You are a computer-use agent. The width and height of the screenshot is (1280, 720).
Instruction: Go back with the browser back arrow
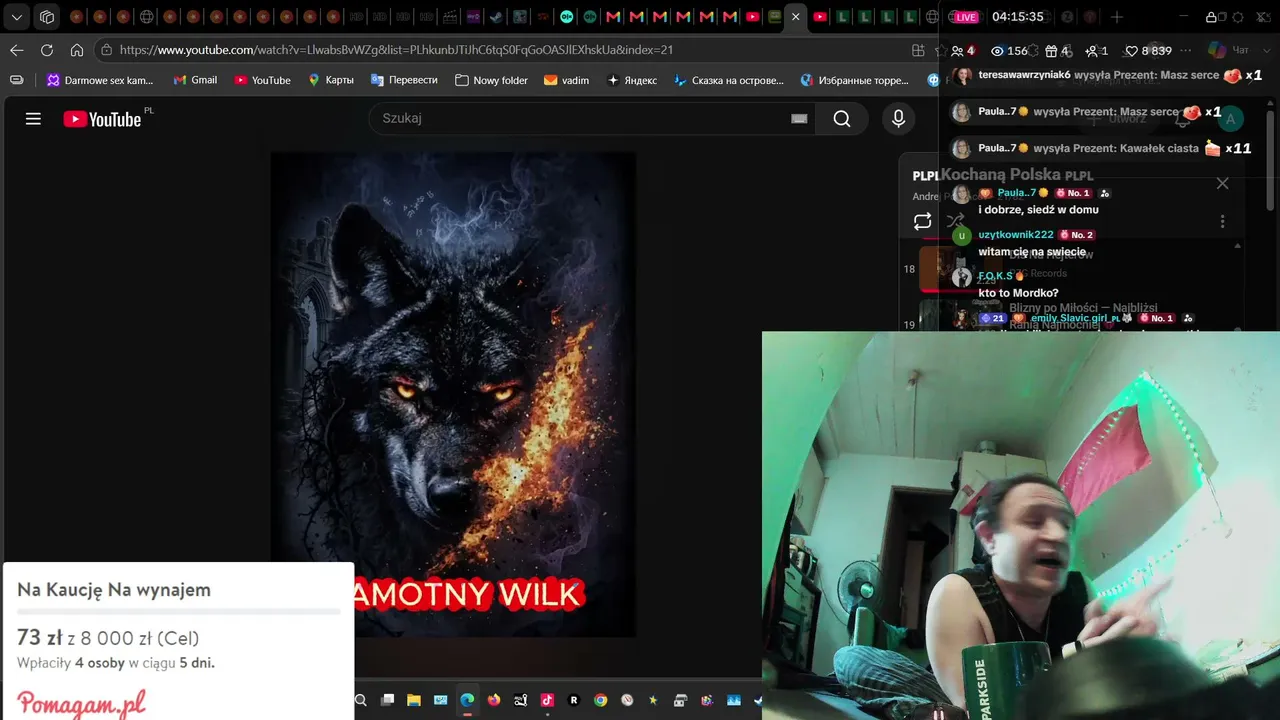[17, 50]
